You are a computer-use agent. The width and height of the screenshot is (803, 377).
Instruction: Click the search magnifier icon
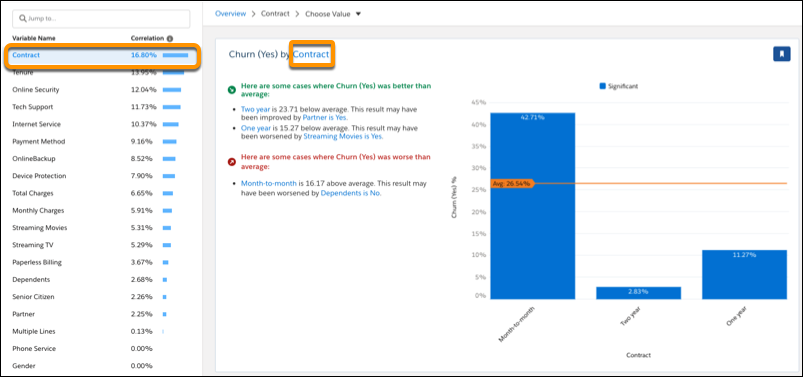pyautogui.click(x=23, y=18)
